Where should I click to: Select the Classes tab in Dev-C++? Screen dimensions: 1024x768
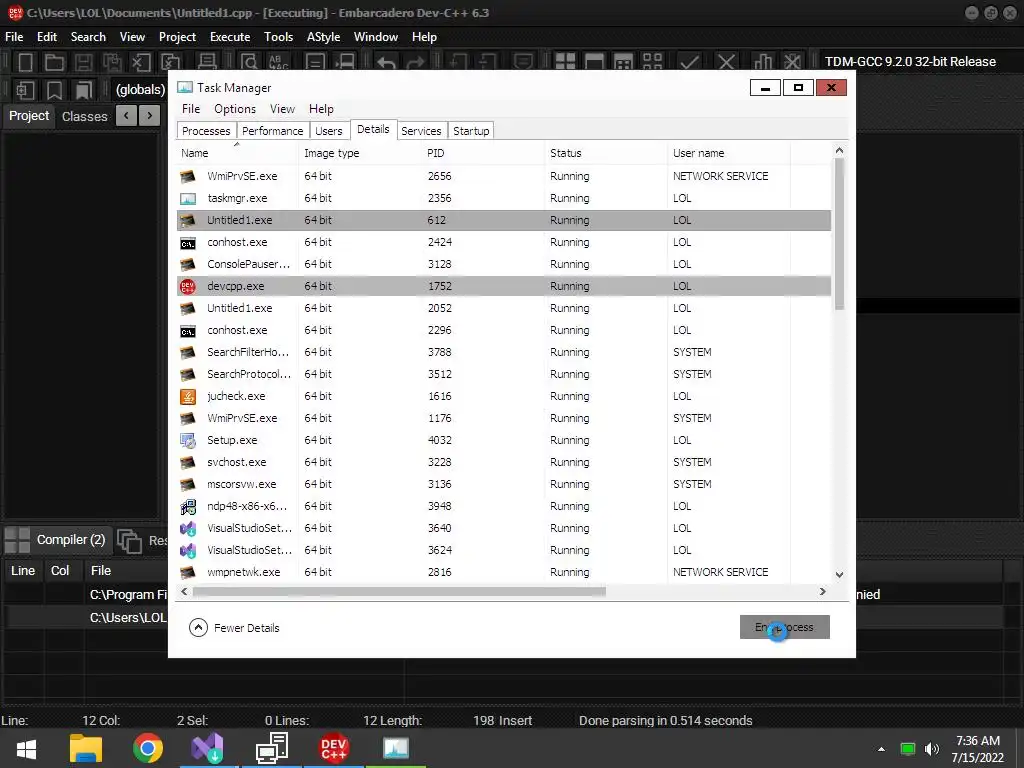pyautogui.click(x=84, y=116)
